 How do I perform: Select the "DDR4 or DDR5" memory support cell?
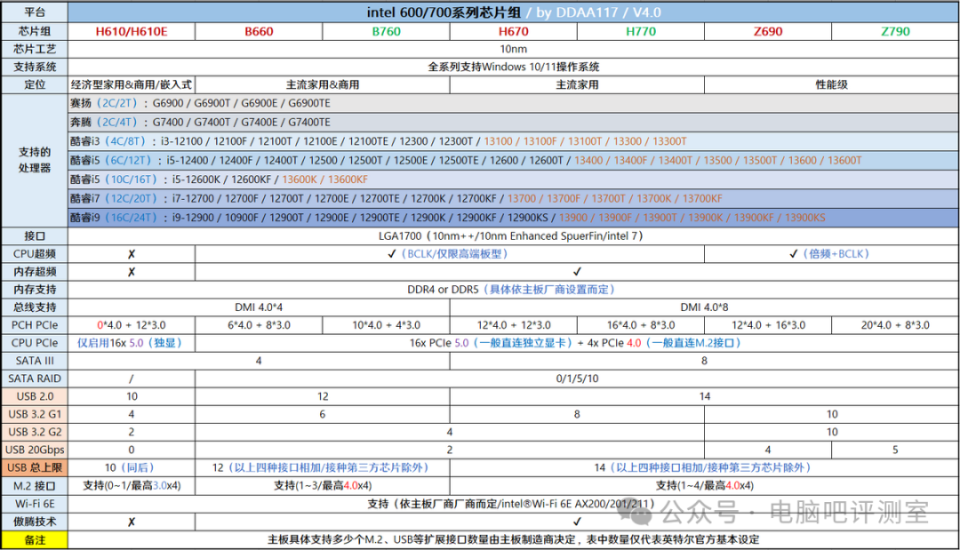513,289
